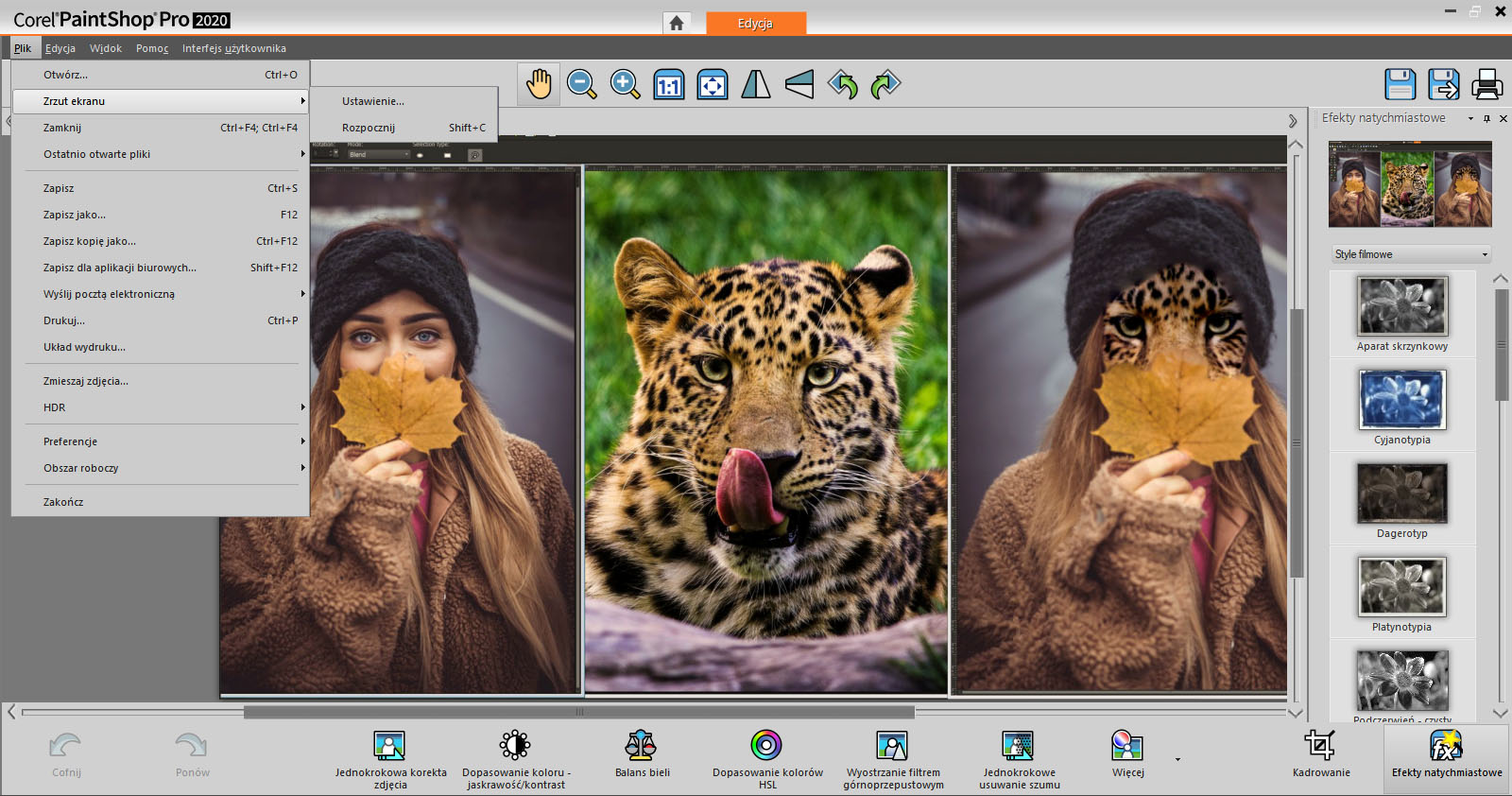Choose Zapisz jako... menu entry
This screenshot has width=1512, height=796.
(x=162, y=215)
